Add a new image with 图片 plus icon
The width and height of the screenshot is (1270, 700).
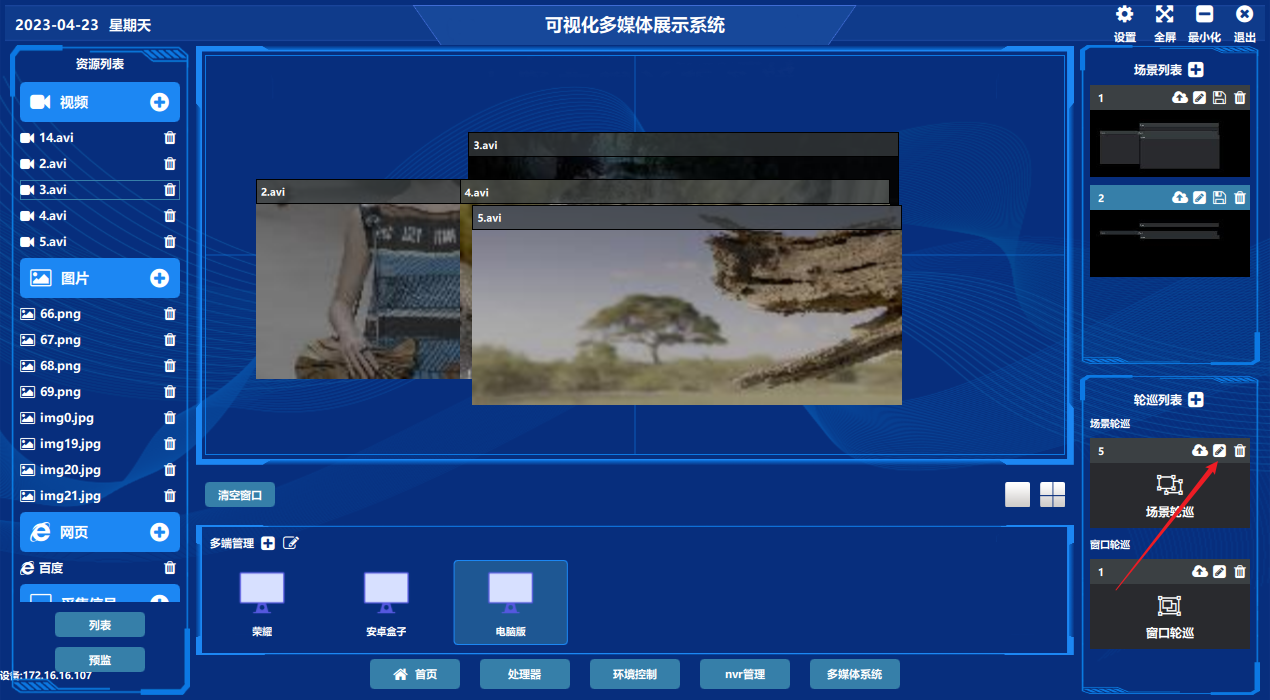point(159,278)
